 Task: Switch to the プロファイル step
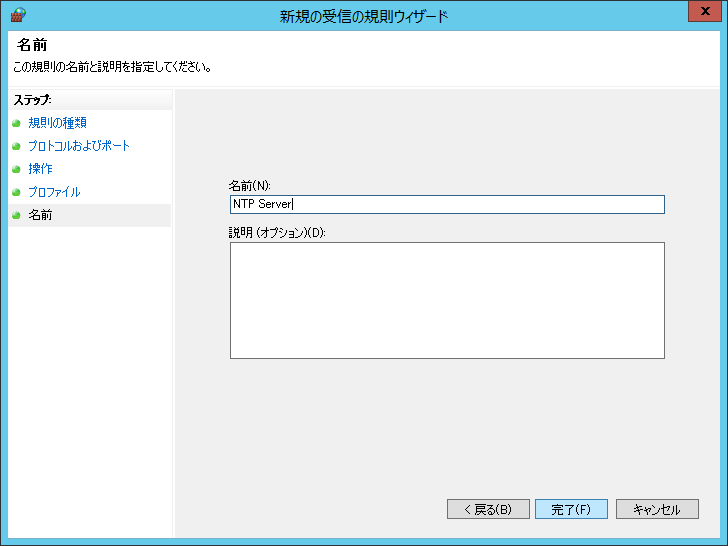[54, 192]
